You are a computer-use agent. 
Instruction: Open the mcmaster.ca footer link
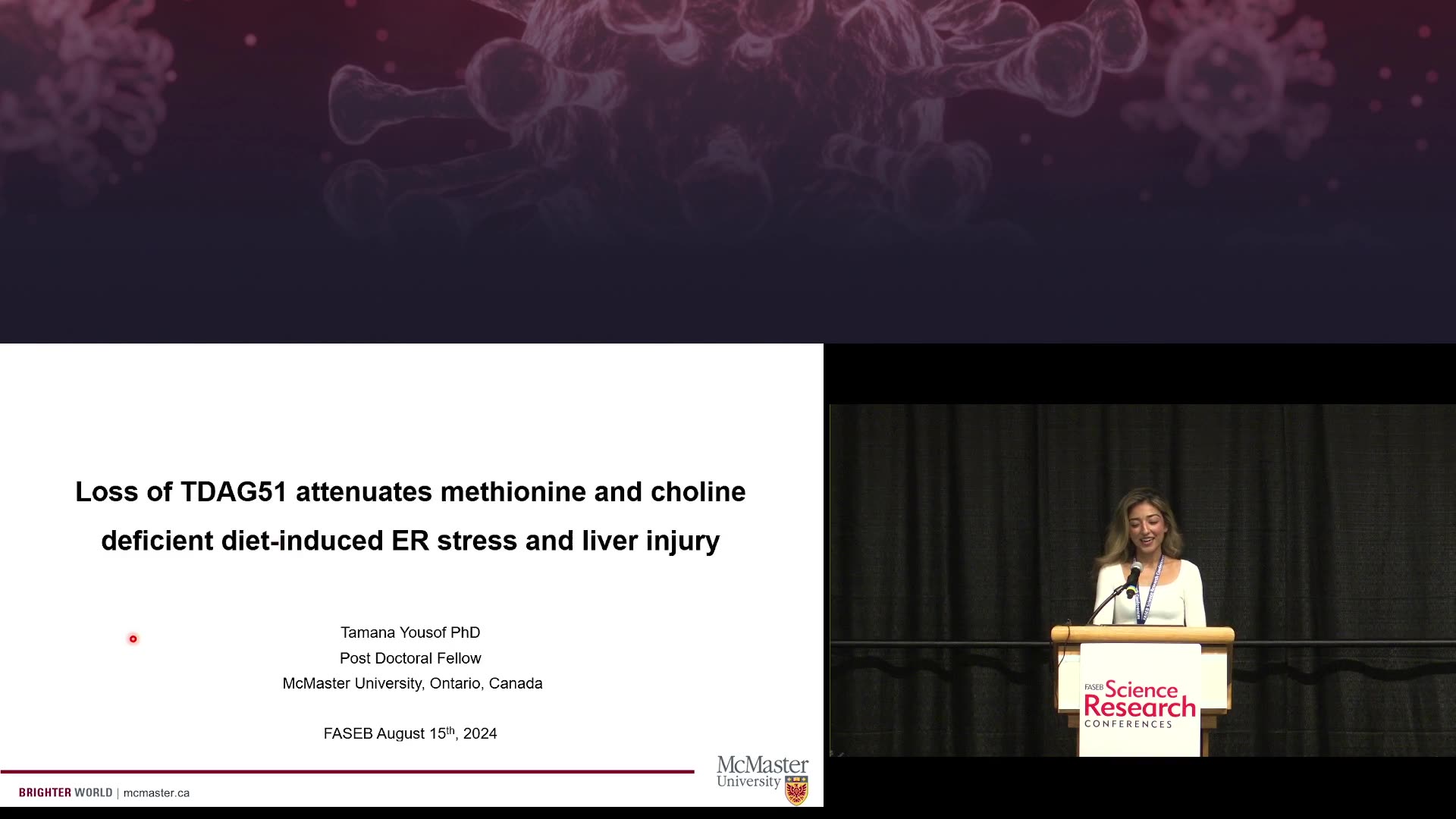[156, 792]
